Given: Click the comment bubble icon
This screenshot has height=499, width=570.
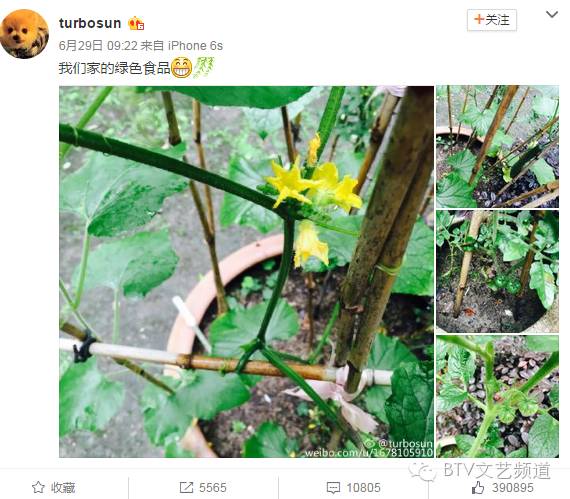Looking at the screenshot, I should point(333,488).
